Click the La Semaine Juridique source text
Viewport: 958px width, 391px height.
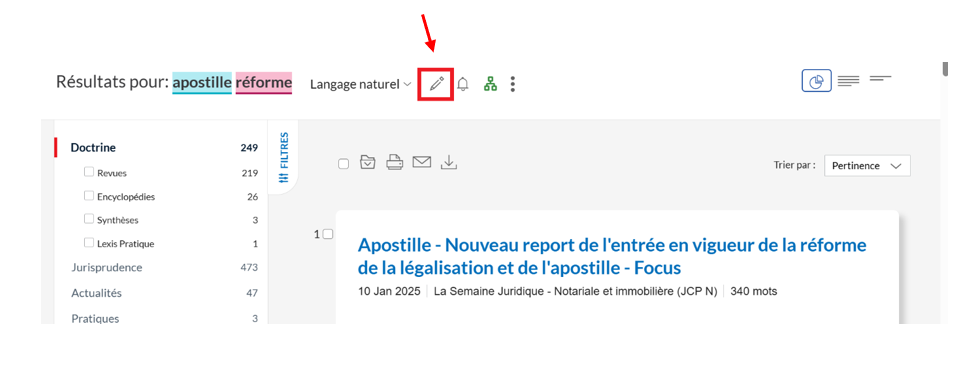[576, 291]
